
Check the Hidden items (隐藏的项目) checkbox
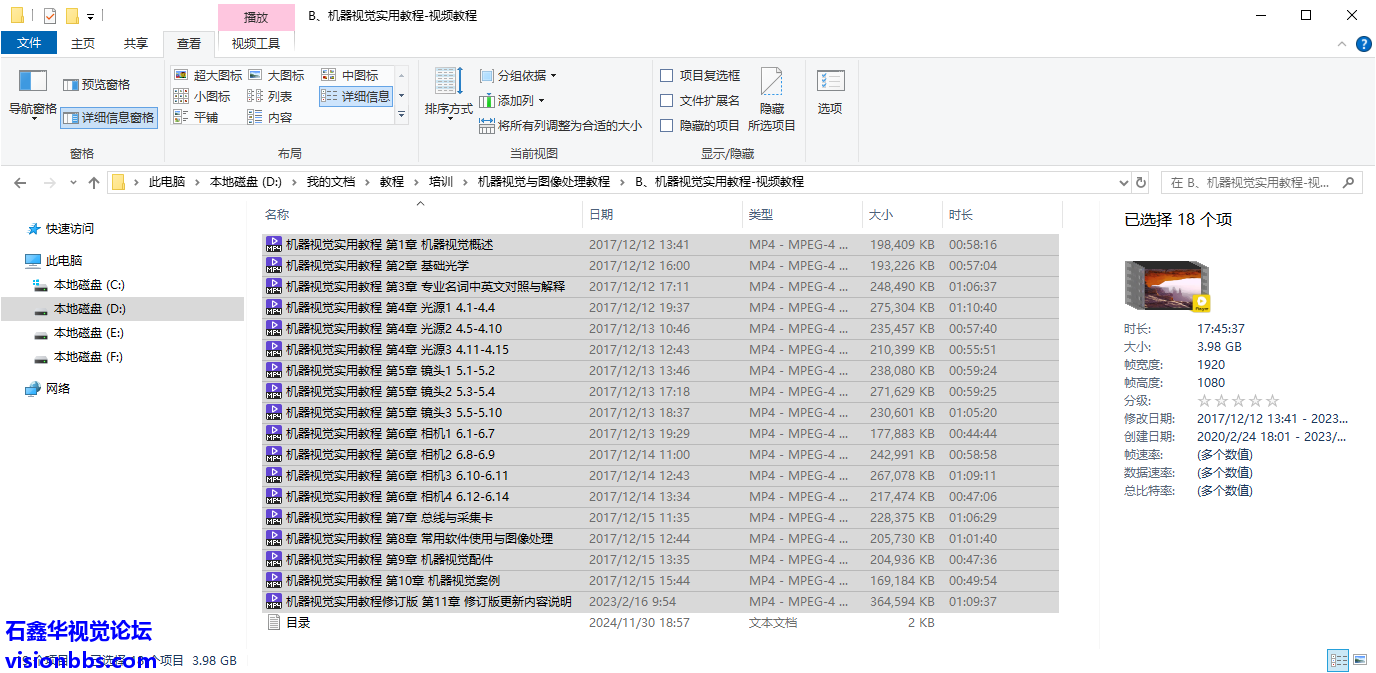tap(667, 125)
